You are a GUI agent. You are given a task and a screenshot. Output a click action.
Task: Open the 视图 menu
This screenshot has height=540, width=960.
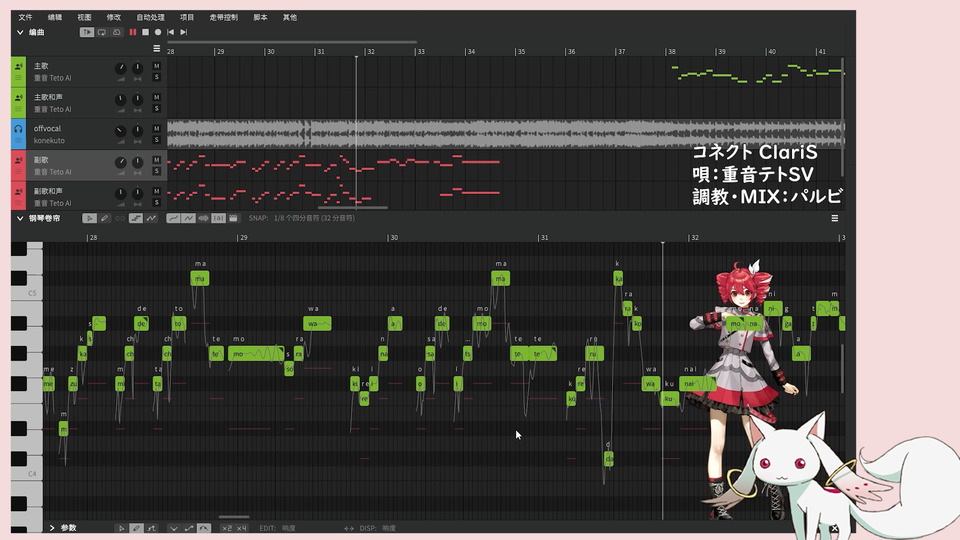pos(84,17)
